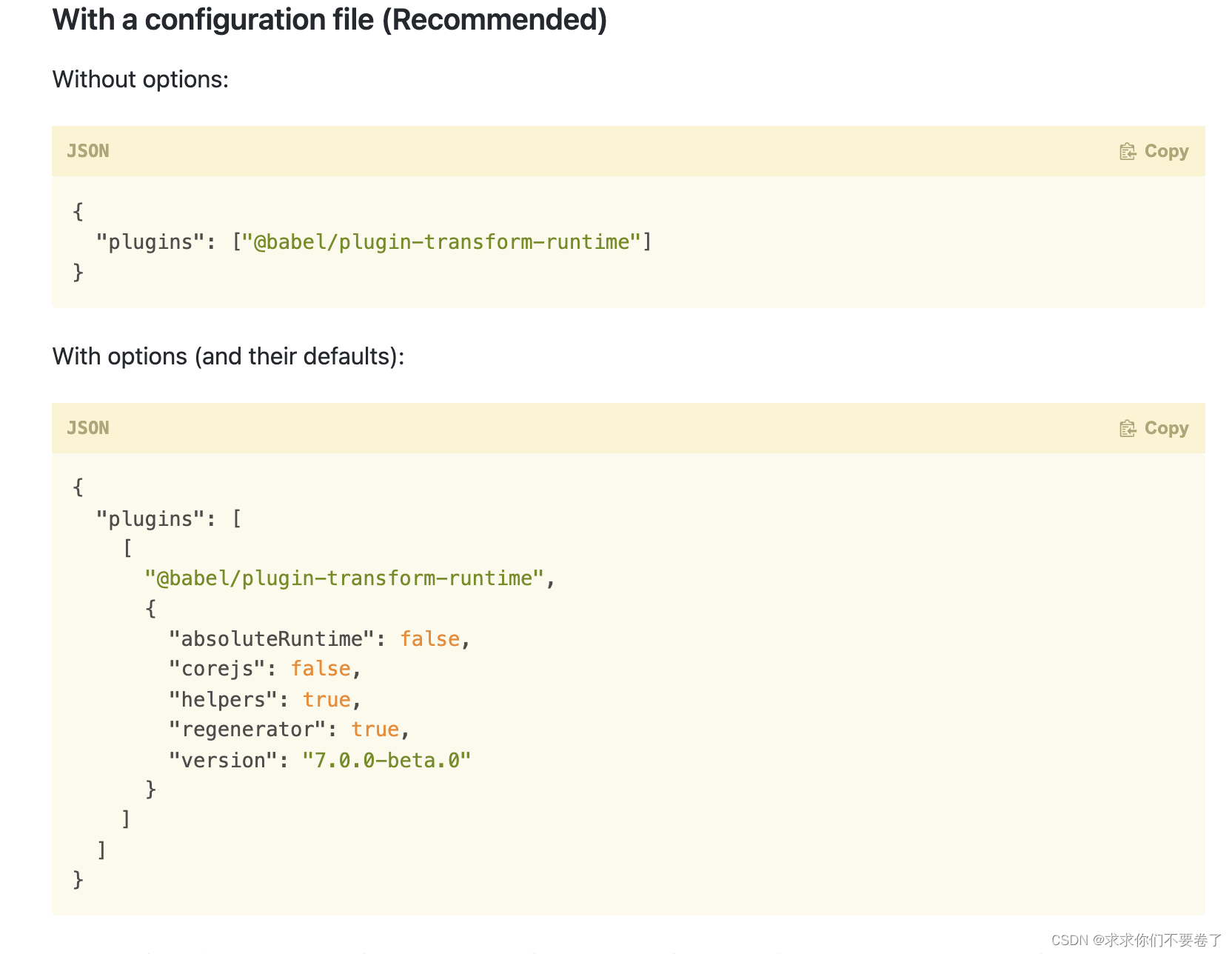Click the "absoluteRuntime" key
The width and height of the screenshot is (1232, 954).
tap(272, 638)
